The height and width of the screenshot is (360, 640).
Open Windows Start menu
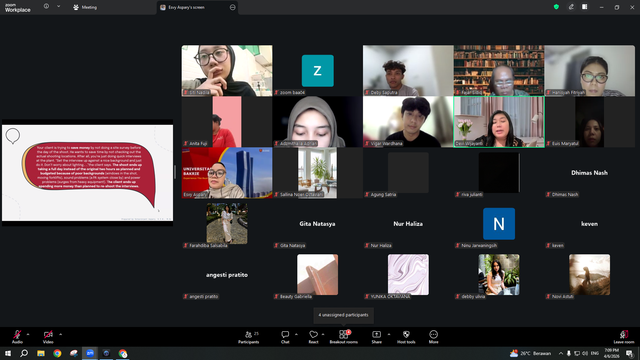coord(8,353)
